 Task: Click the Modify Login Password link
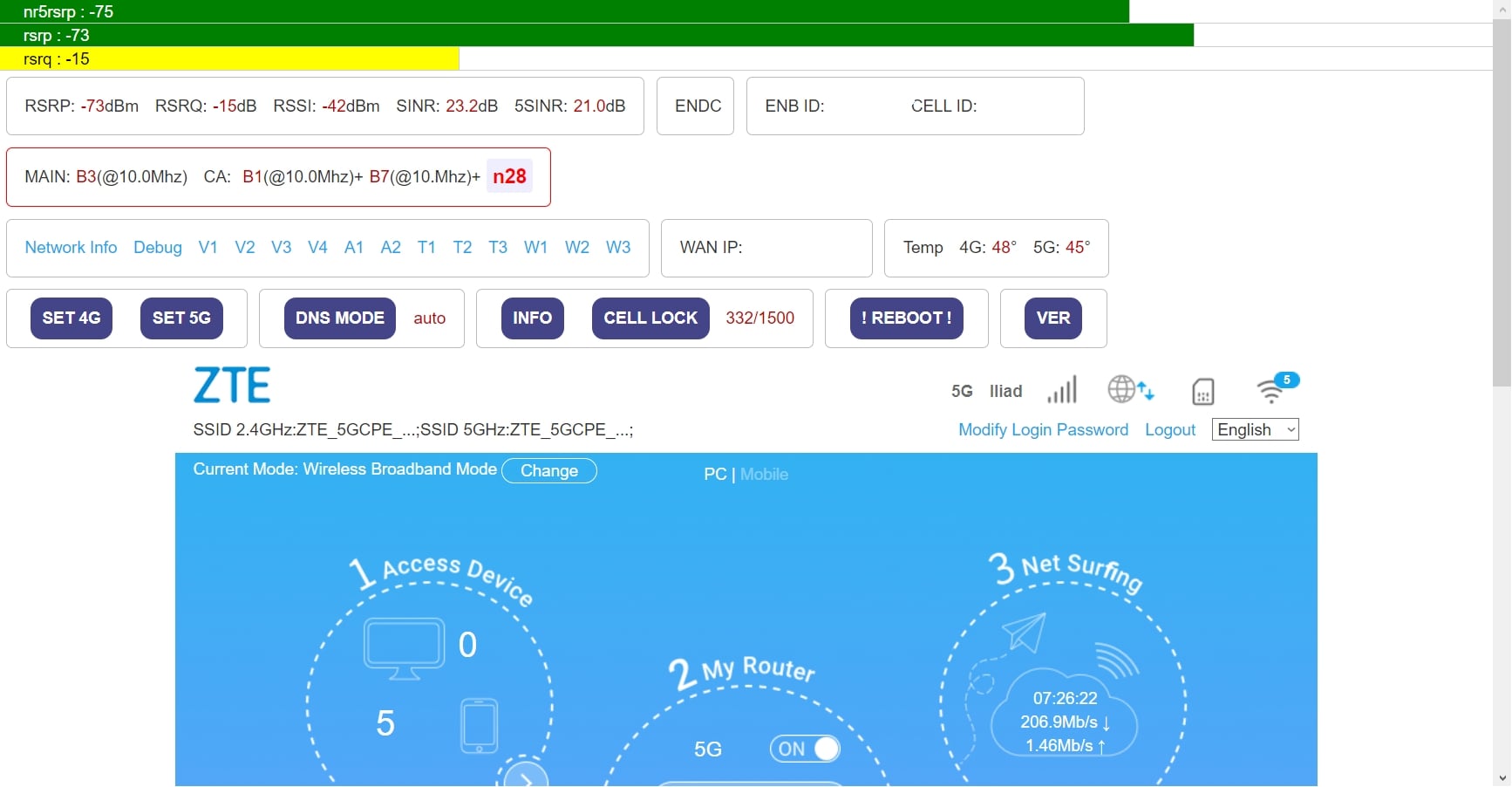[x=1043, y=429]
